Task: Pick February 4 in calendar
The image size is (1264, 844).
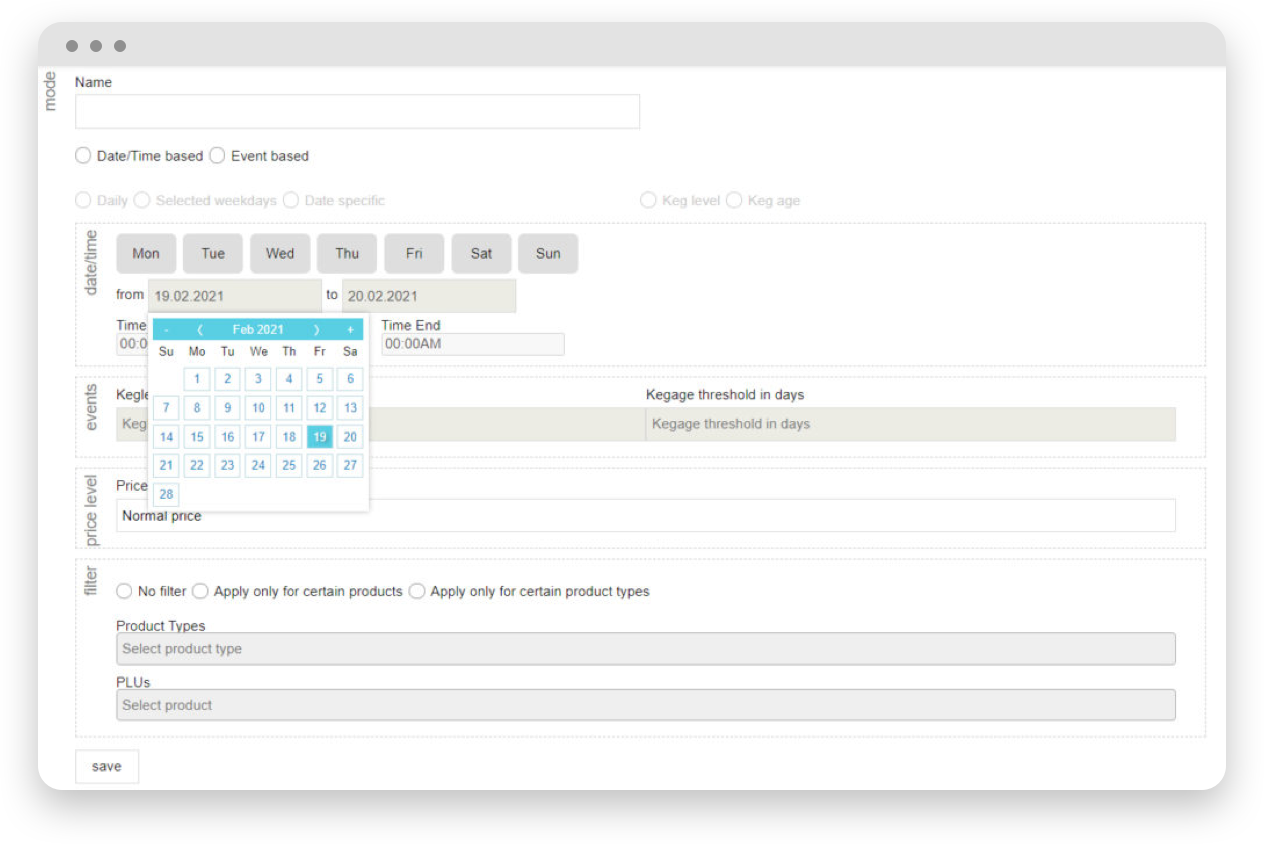Action: 289,379
